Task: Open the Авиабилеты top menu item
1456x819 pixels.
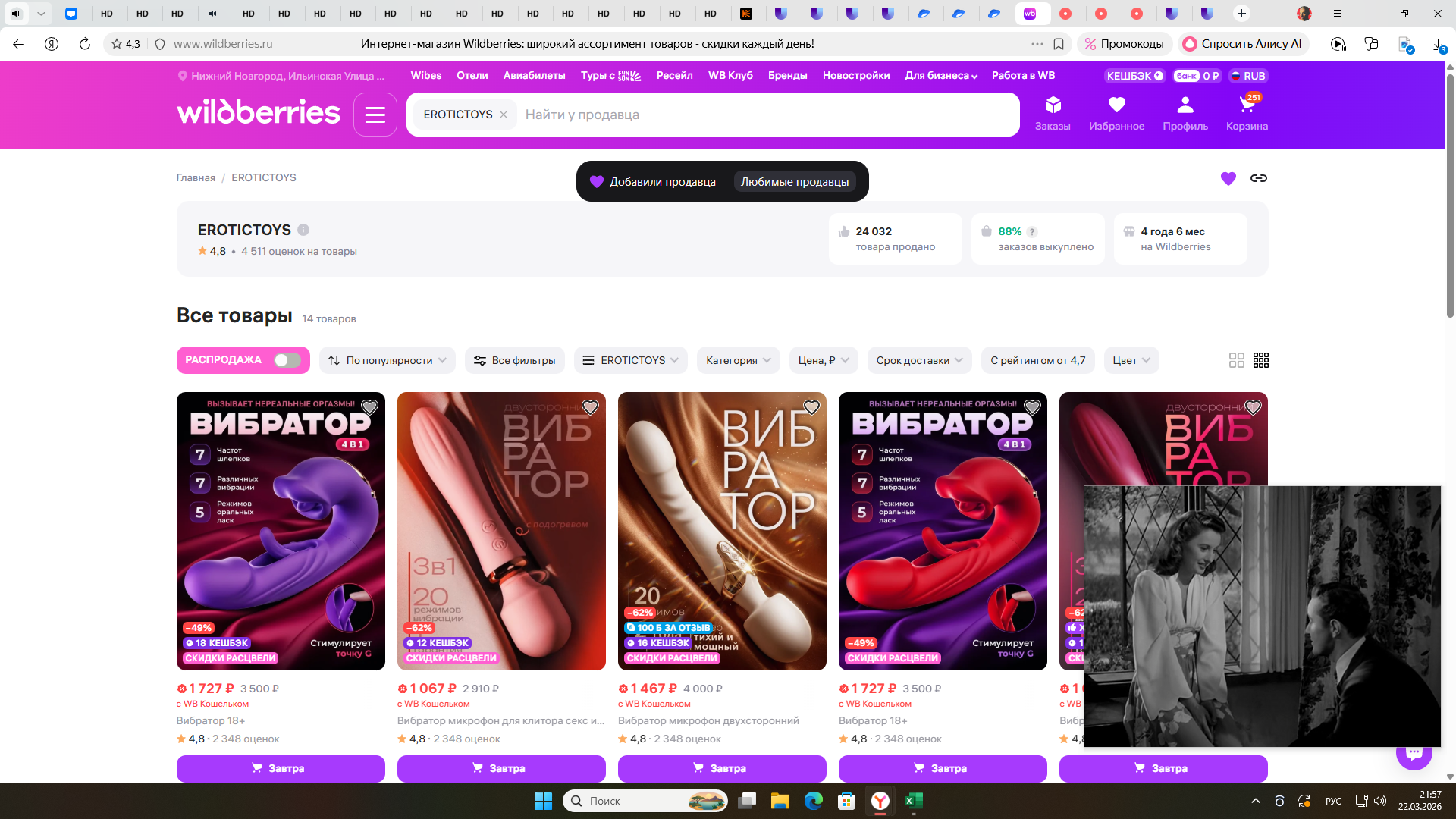Action: coord(534,75)
